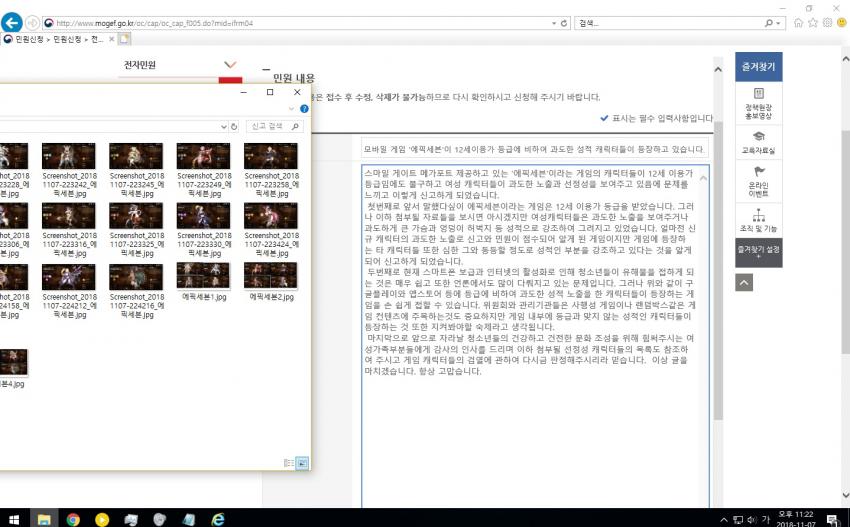Screen dimensions: 850x527
Task: Open the Action Center notification icon
Action: pyautogui.click(x=832, y=519)
